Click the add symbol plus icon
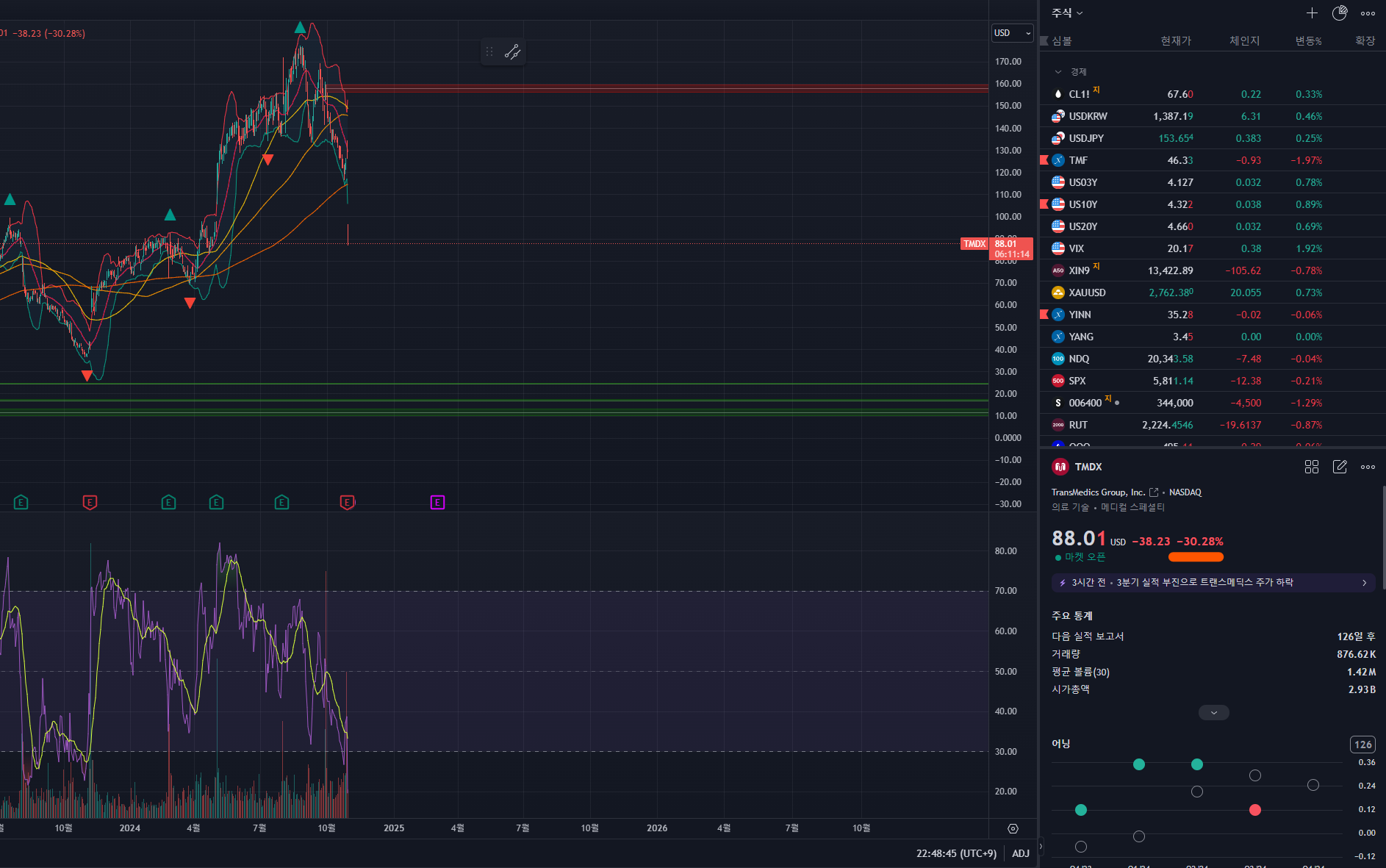This screenshot has width=1386, height=868. pos(1312,13)
